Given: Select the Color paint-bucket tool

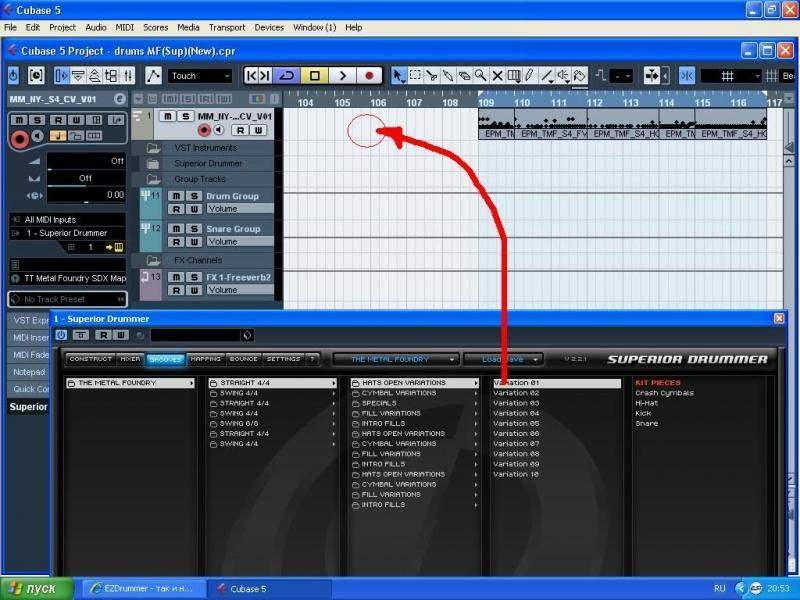Looking at the screenshot, I should pos(579,76).
